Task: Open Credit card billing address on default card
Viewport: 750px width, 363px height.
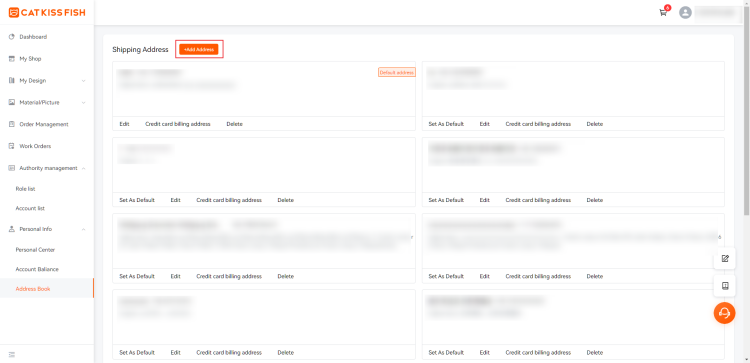Action: pos(178,124)
